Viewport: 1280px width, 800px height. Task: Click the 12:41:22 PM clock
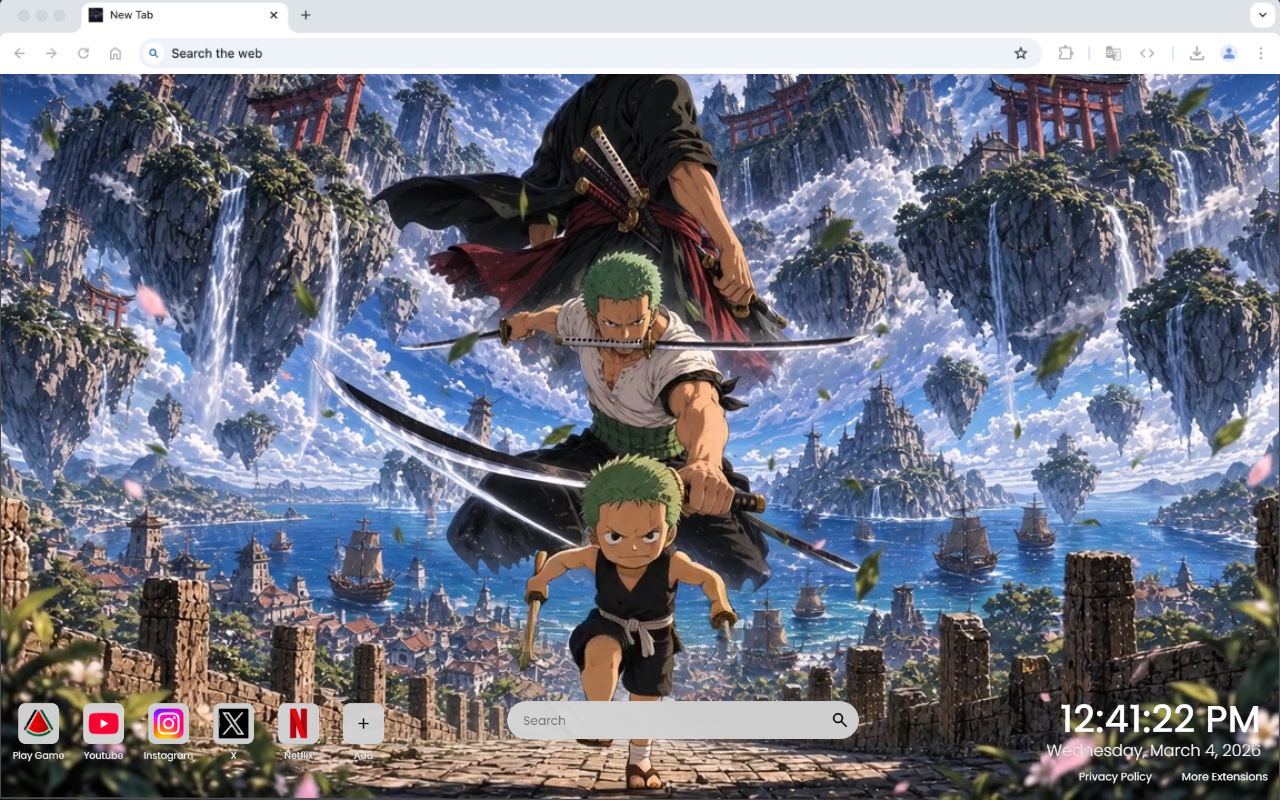1160,720
